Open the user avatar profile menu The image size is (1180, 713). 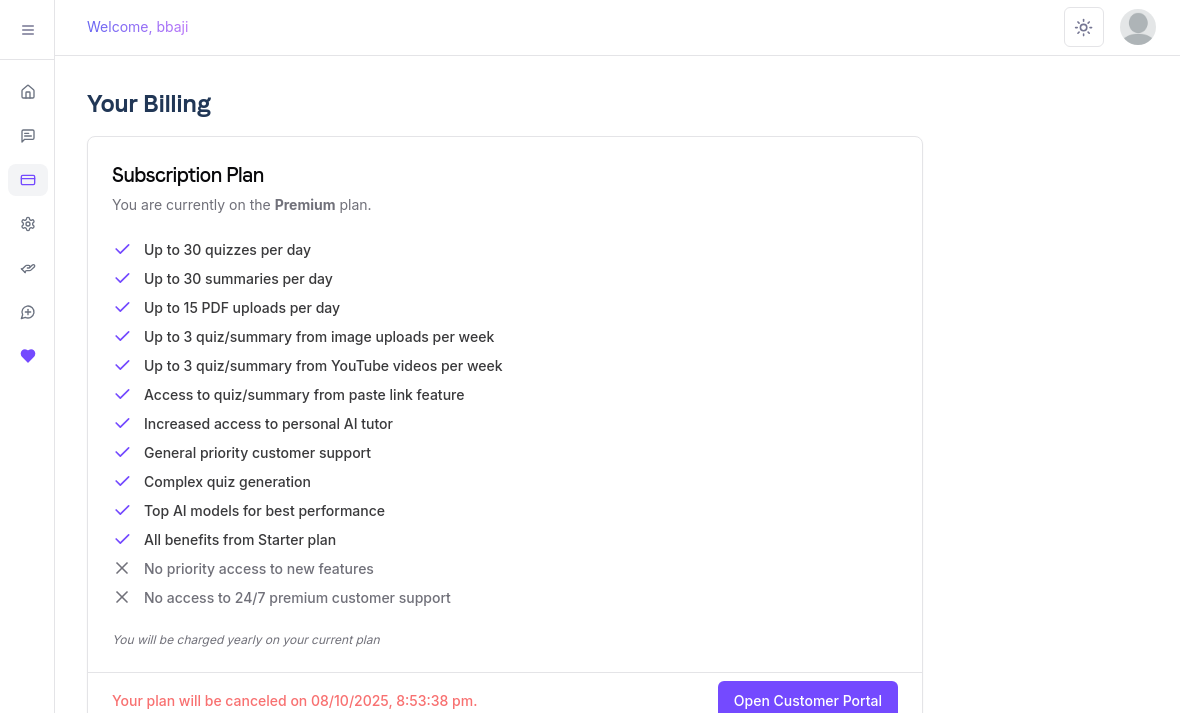point(1137,27)
